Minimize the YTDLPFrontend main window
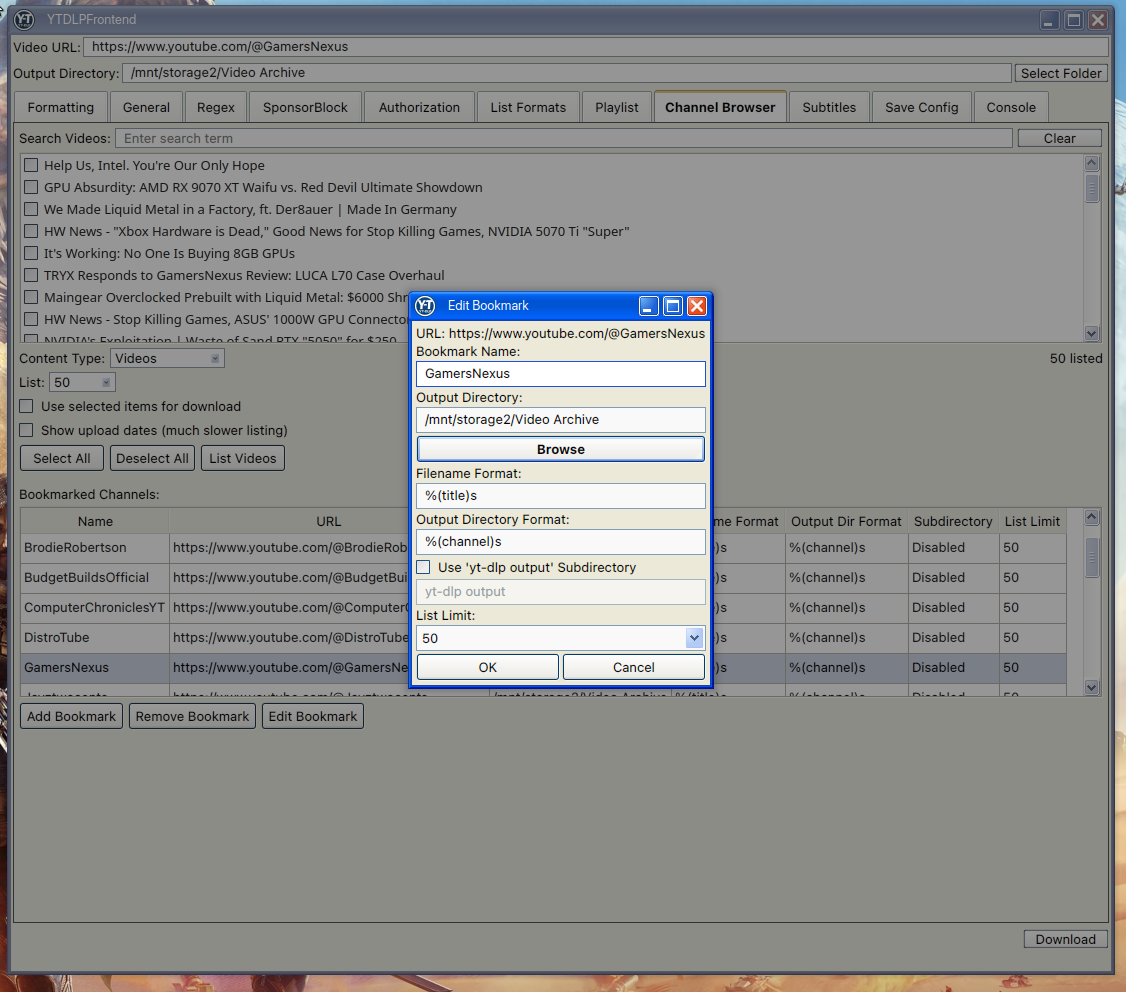This screenshot has width=1126, height=992. (1049, 20)
